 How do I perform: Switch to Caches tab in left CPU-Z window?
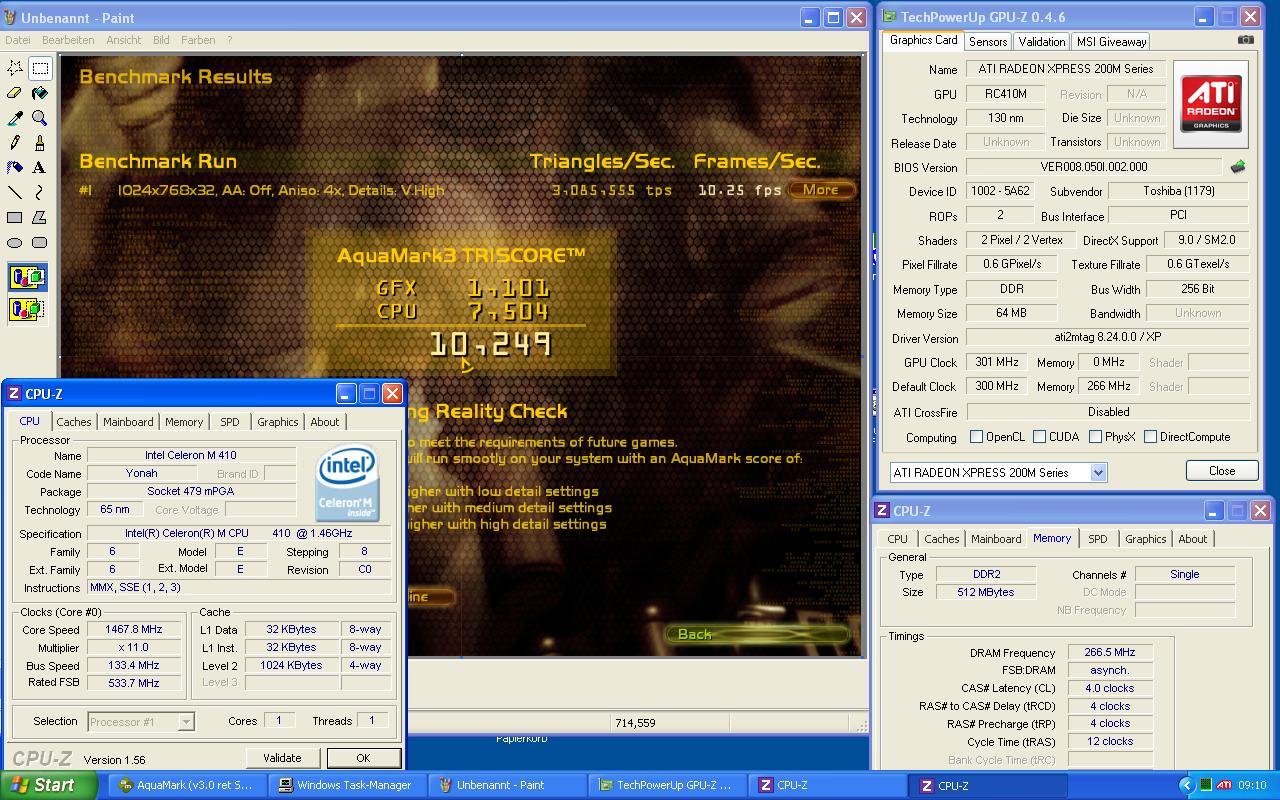tap(74, 422)
